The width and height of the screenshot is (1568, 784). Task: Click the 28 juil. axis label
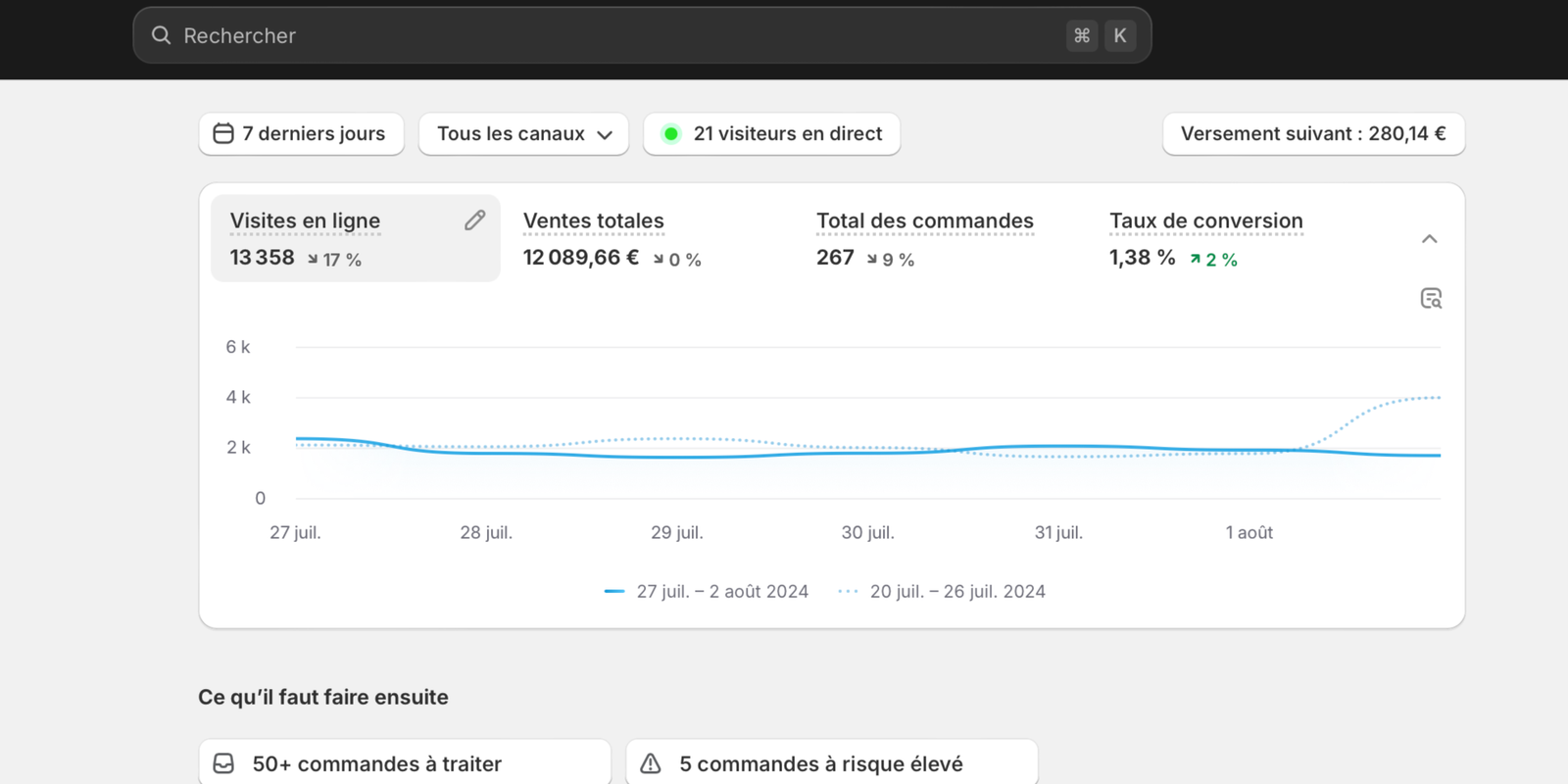[486, 533]
